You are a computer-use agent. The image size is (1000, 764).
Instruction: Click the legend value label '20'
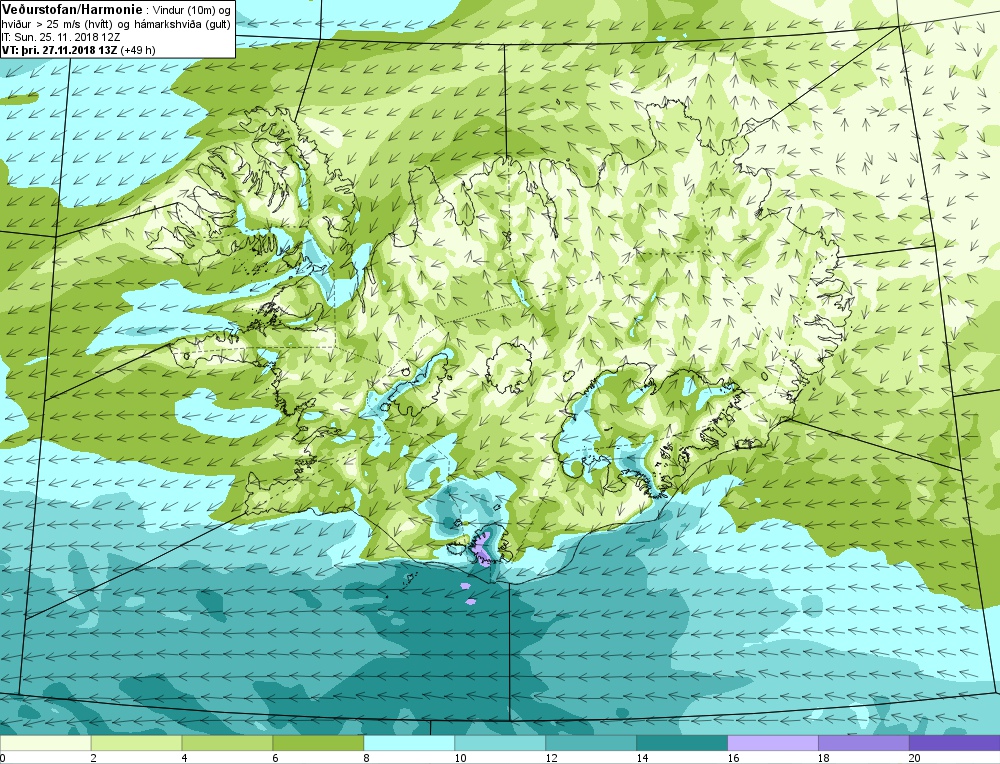pyautogui.click(x=915, y=758)
